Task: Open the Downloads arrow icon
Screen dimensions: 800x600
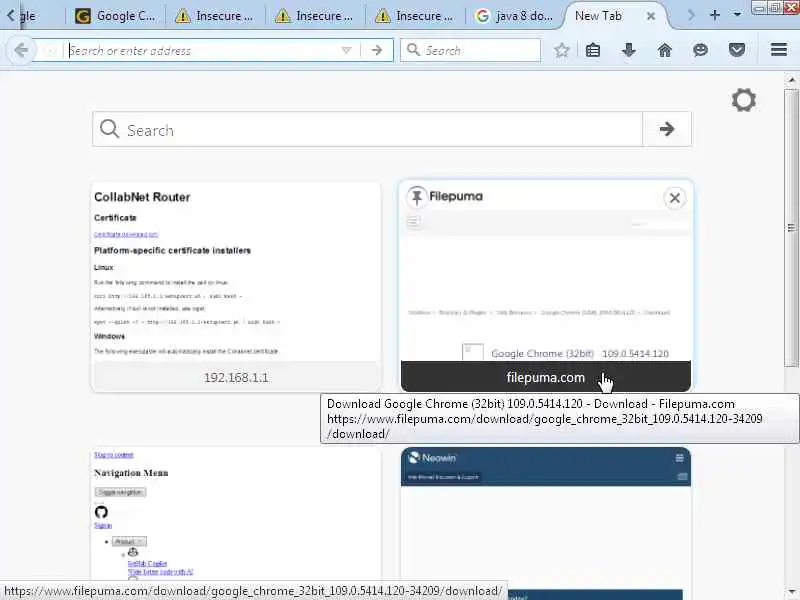Action: [x=629, y=50]
